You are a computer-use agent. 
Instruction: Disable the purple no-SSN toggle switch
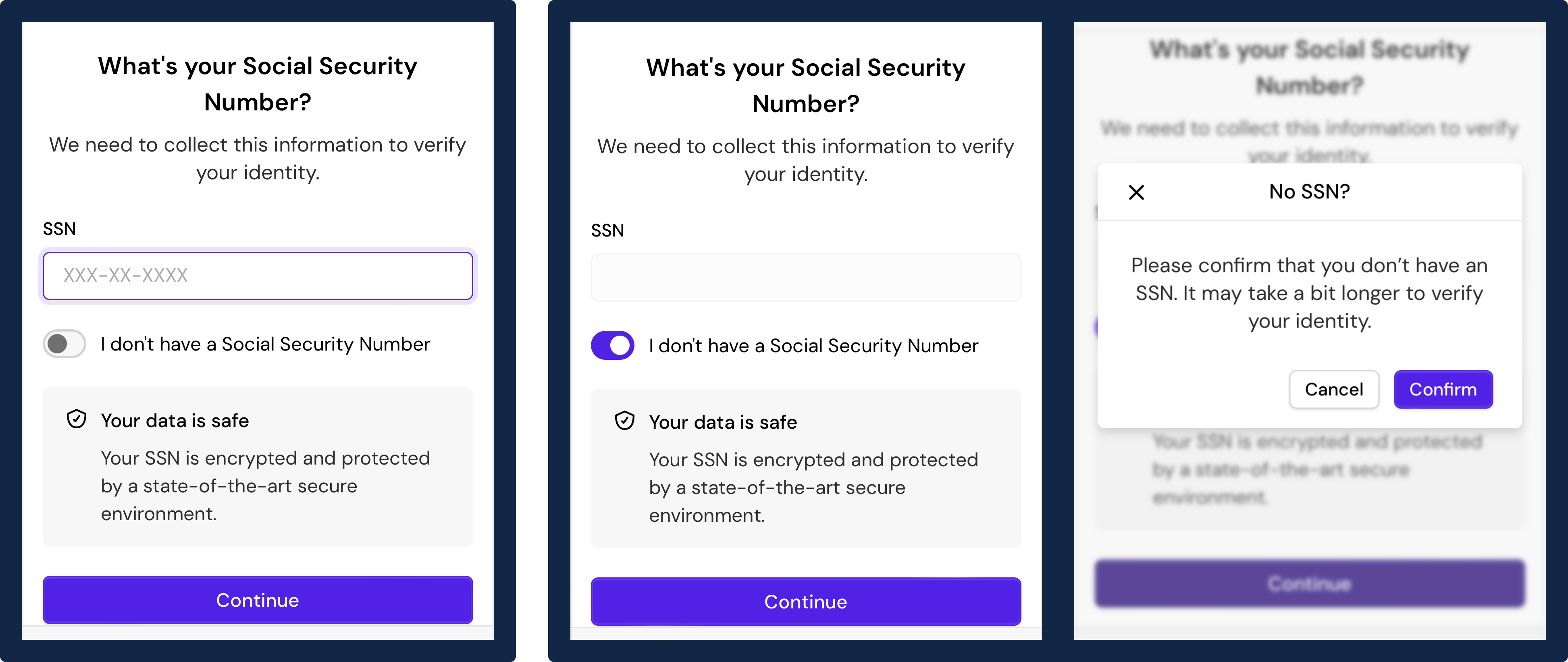pyautogui.click(x=612, y=346)
